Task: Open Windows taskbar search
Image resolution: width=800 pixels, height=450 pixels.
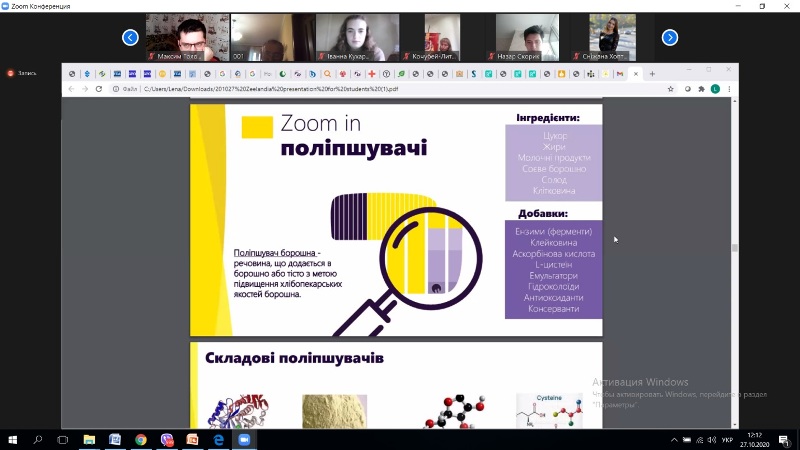Action: pyautogui.click(x=38, y=440)
